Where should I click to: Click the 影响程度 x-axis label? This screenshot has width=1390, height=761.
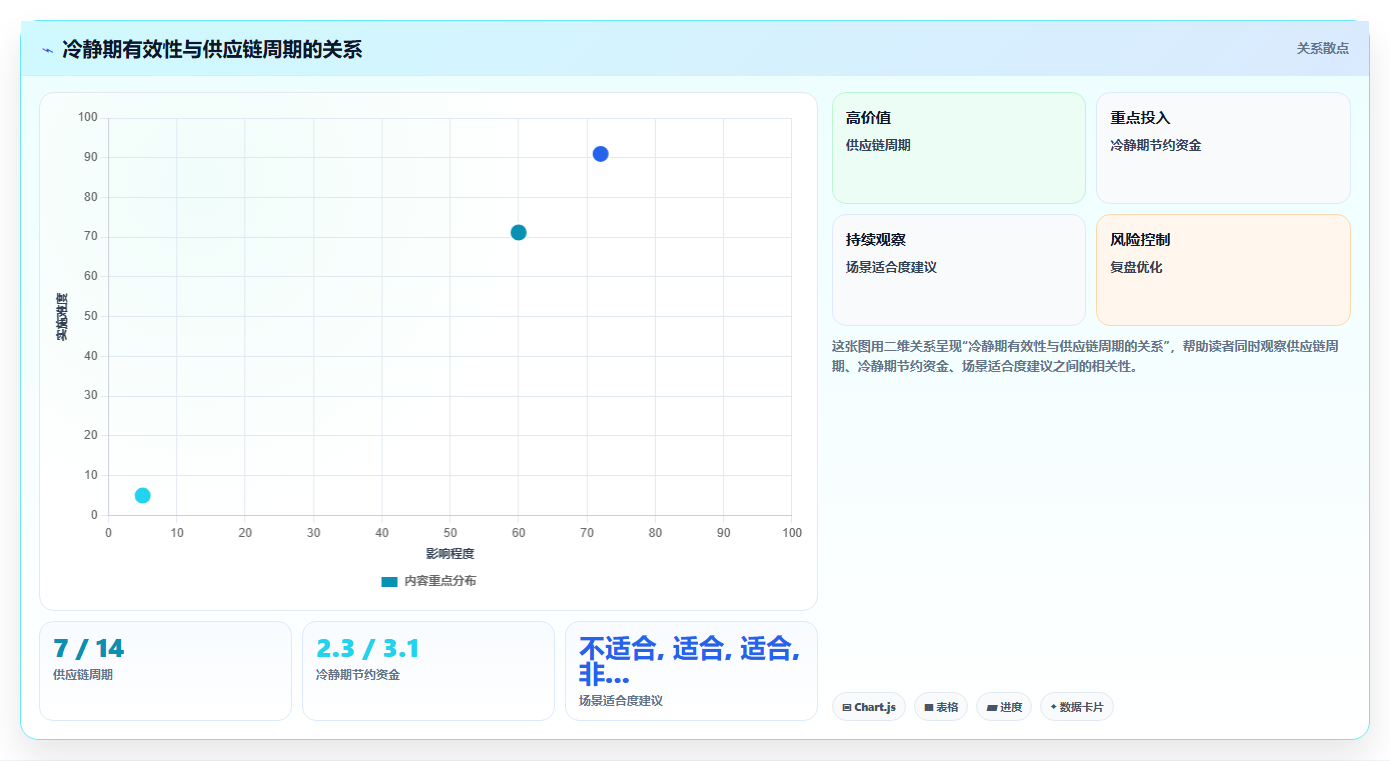click(x=450, y=553)
